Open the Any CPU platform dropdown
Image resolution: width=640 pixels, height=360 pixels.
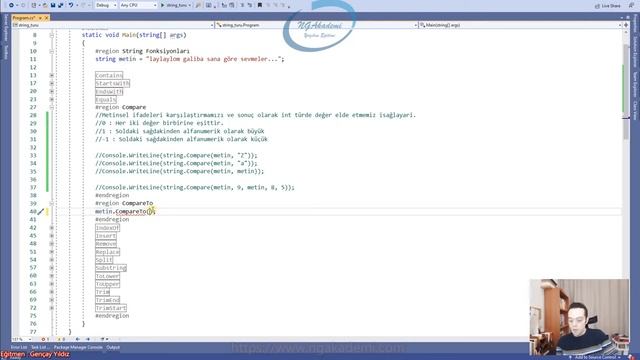[x=138, y=5]
